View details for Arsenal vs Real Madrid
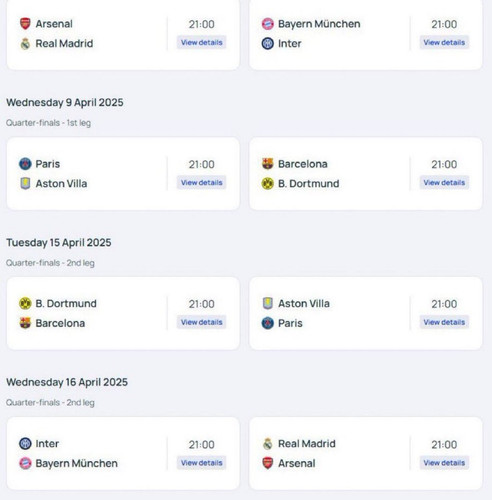 [x=201, y=42]
